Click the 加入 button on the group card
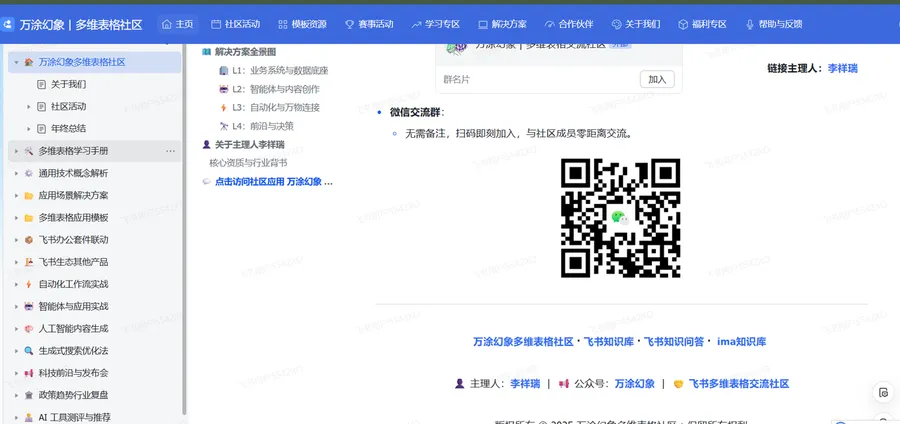 (657, 80)
